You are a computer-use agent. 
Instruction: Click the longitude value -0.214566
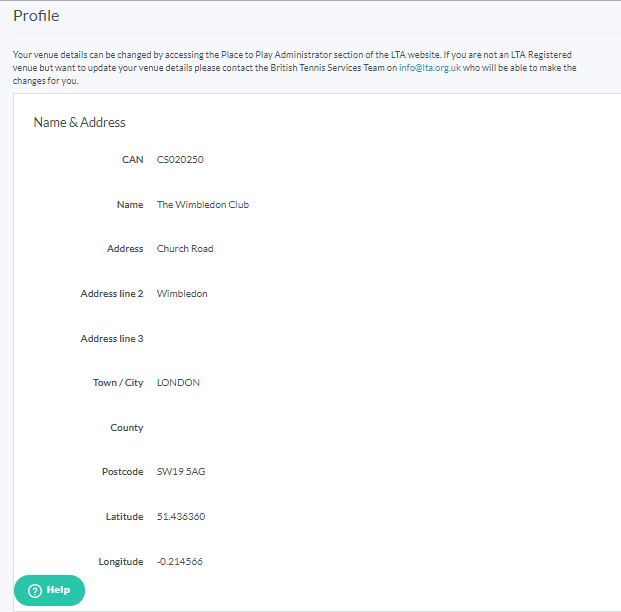[x=180, y=562]
